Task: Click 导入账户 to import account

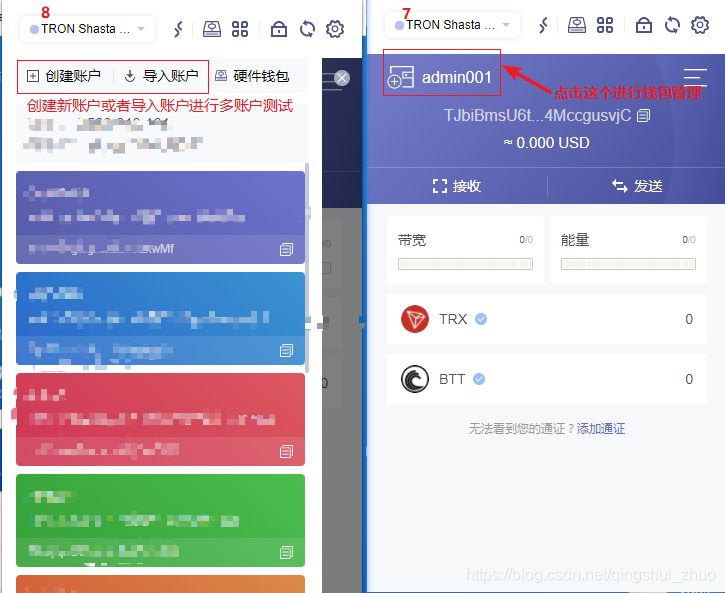Action: click(162, 76)
